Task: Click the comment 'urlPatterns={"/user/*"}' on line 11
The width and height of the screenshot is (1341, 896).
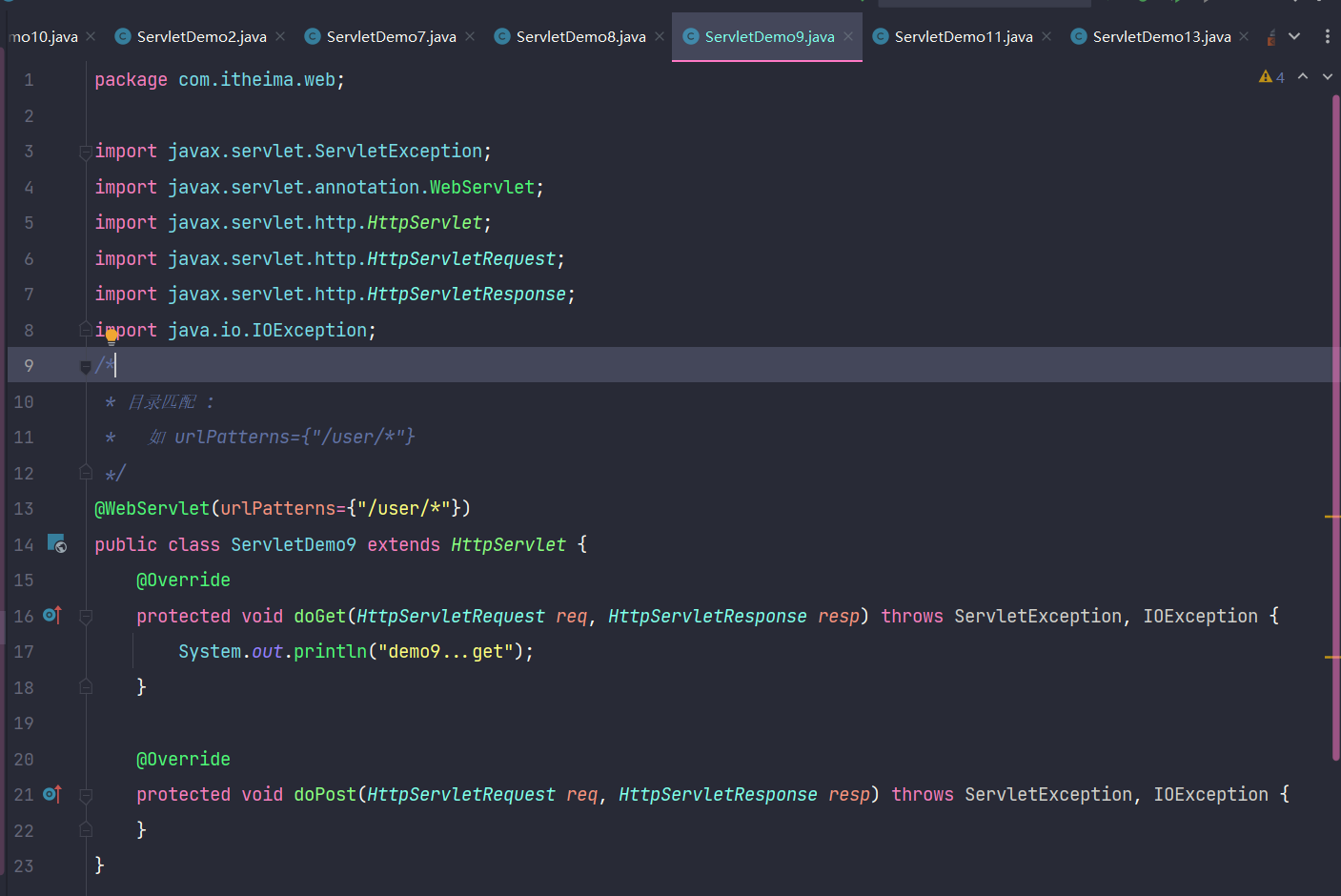Action: (295, 438)
